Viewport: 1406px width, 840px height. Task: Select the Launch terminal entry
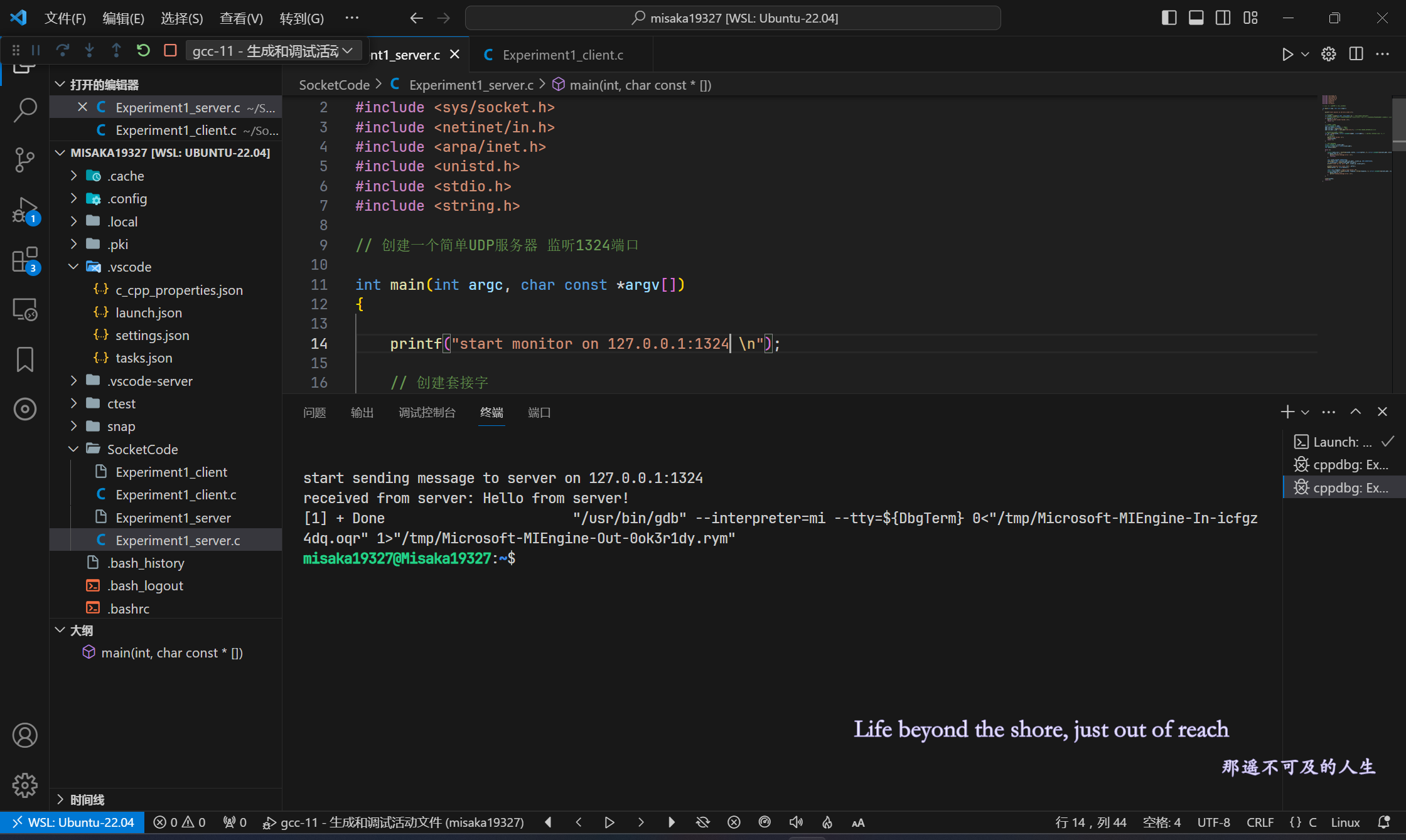coord(1344,442)
